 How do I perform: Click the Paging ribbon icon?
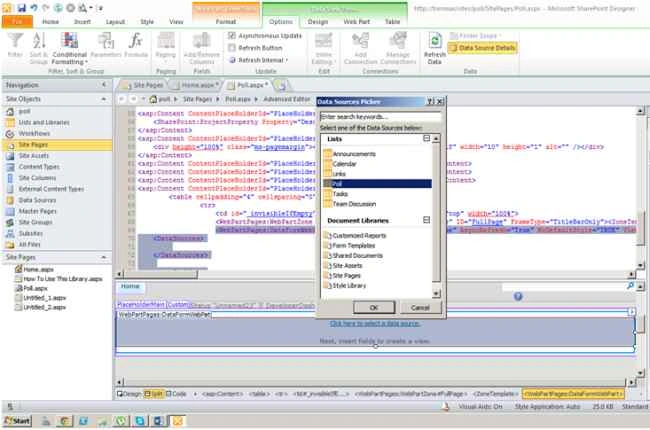tap(166, 46)
